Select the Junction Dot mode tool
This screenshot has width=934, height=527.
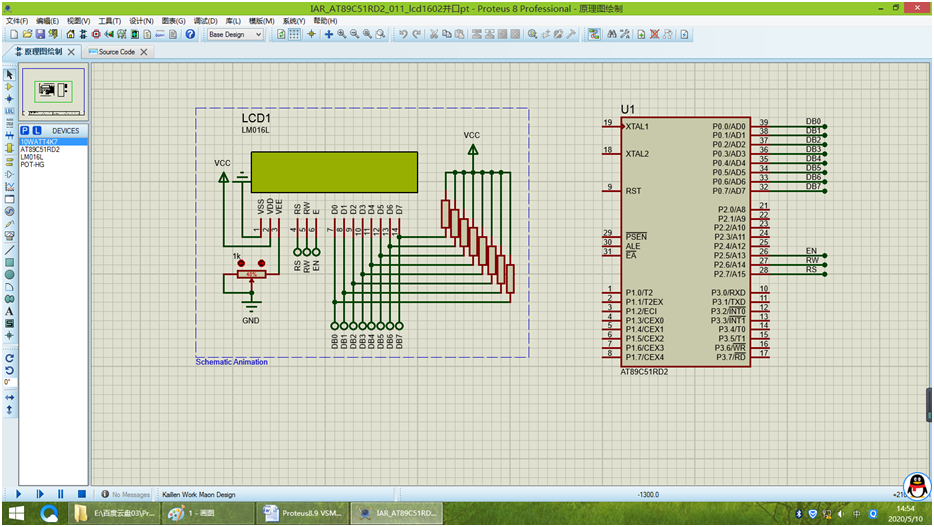pos(10,99)
